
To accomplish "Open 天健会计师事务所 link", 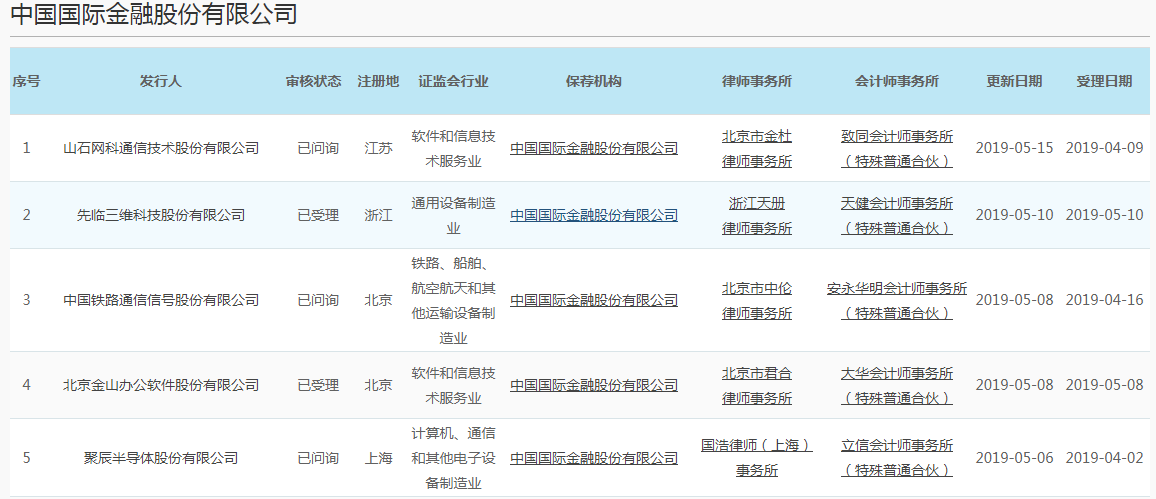I will pyautogui.click(x=896, y=215).
